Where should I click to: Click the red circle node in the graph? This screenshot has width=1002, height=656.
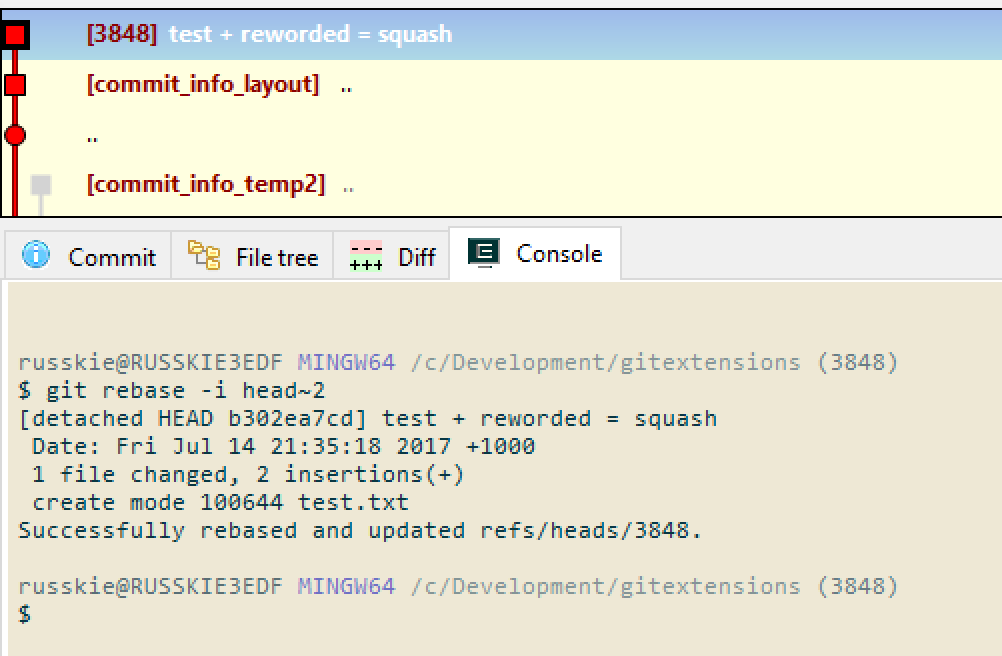click(x=13, y=134)
